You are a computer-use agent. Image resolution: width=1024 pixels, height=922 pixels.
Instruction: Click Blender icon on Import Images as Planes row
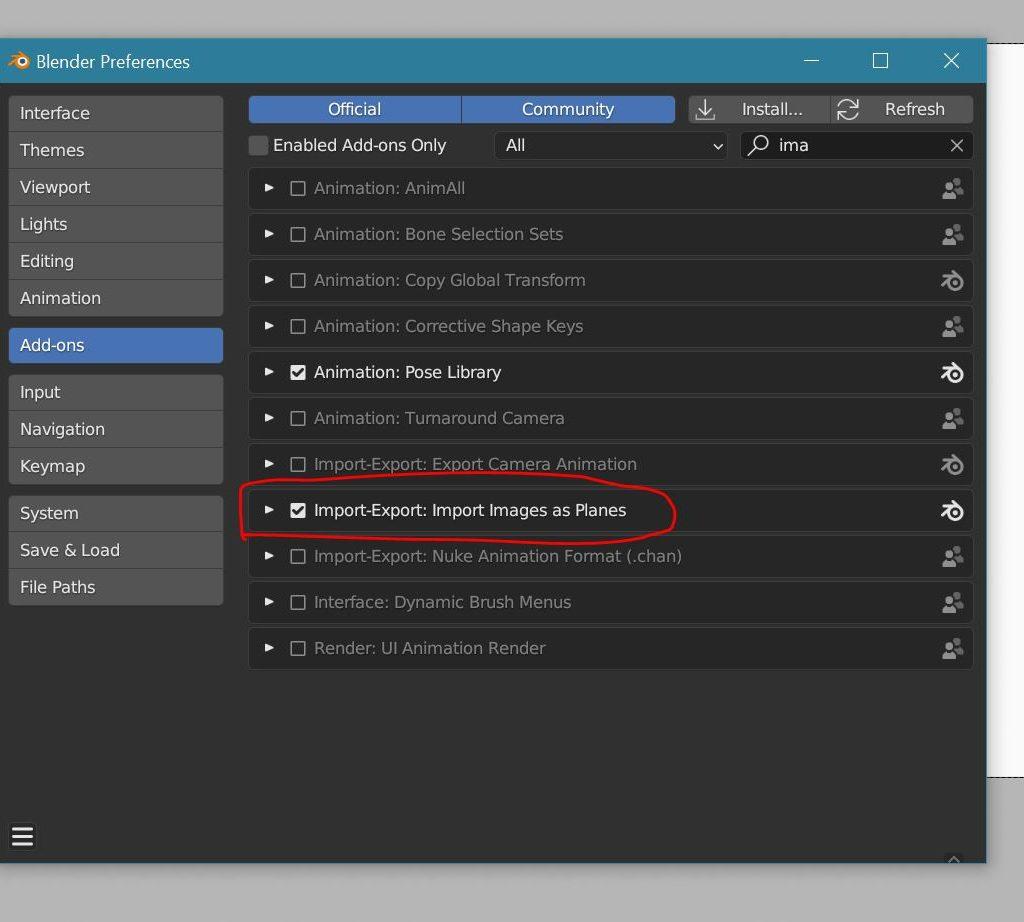952,511
